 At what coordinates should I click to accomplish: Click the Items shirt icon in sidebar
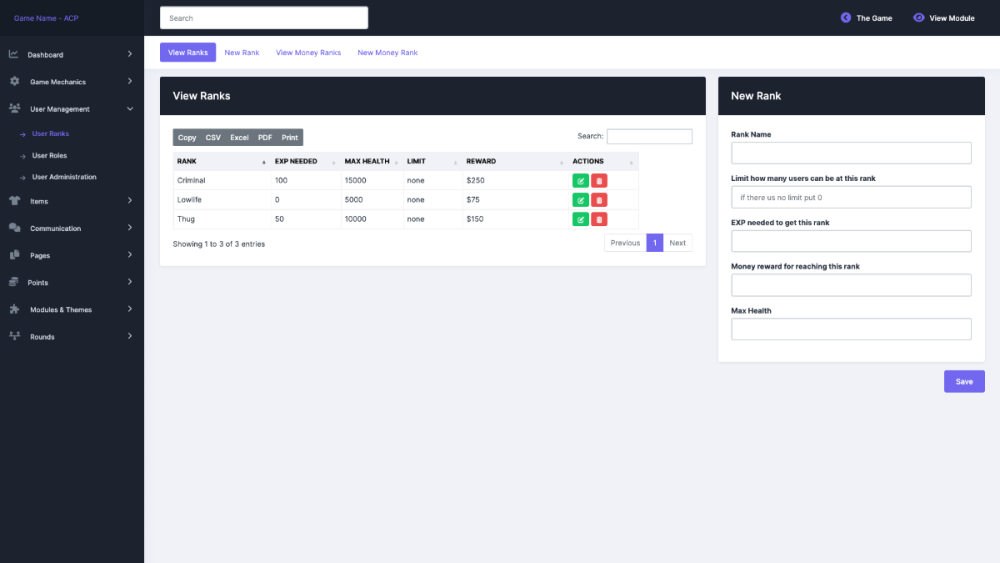[x=14, y=200]
